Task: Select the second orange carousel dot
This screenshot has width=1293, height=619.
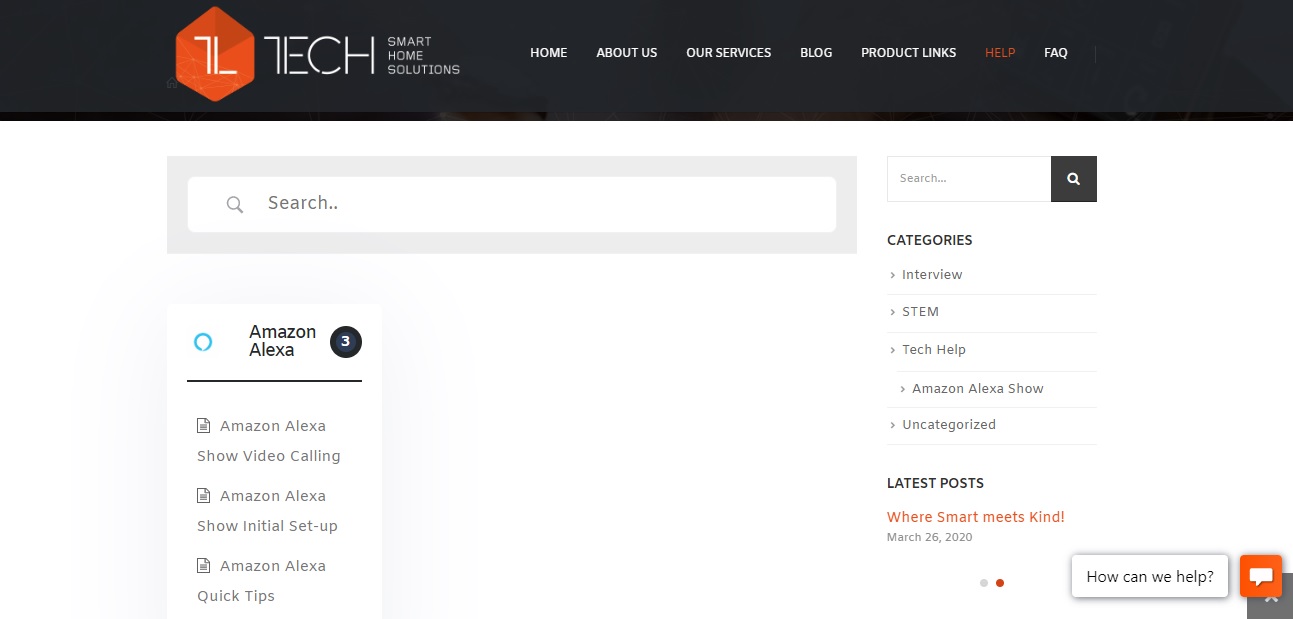Action: pyautogui.click(x=1000, y=583)
